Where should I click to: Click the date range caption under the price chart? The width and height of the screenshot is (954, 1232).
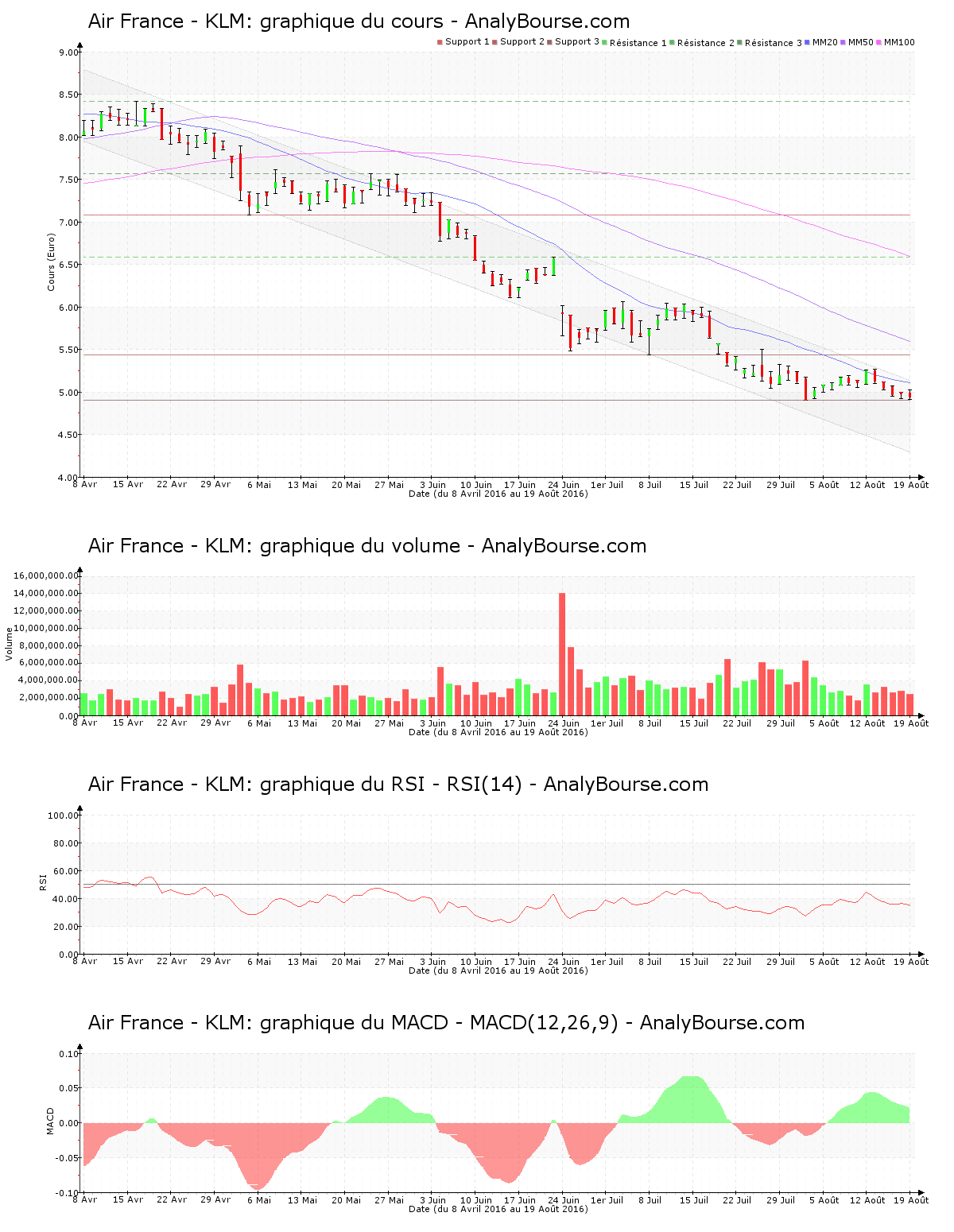tap(498, 494)
